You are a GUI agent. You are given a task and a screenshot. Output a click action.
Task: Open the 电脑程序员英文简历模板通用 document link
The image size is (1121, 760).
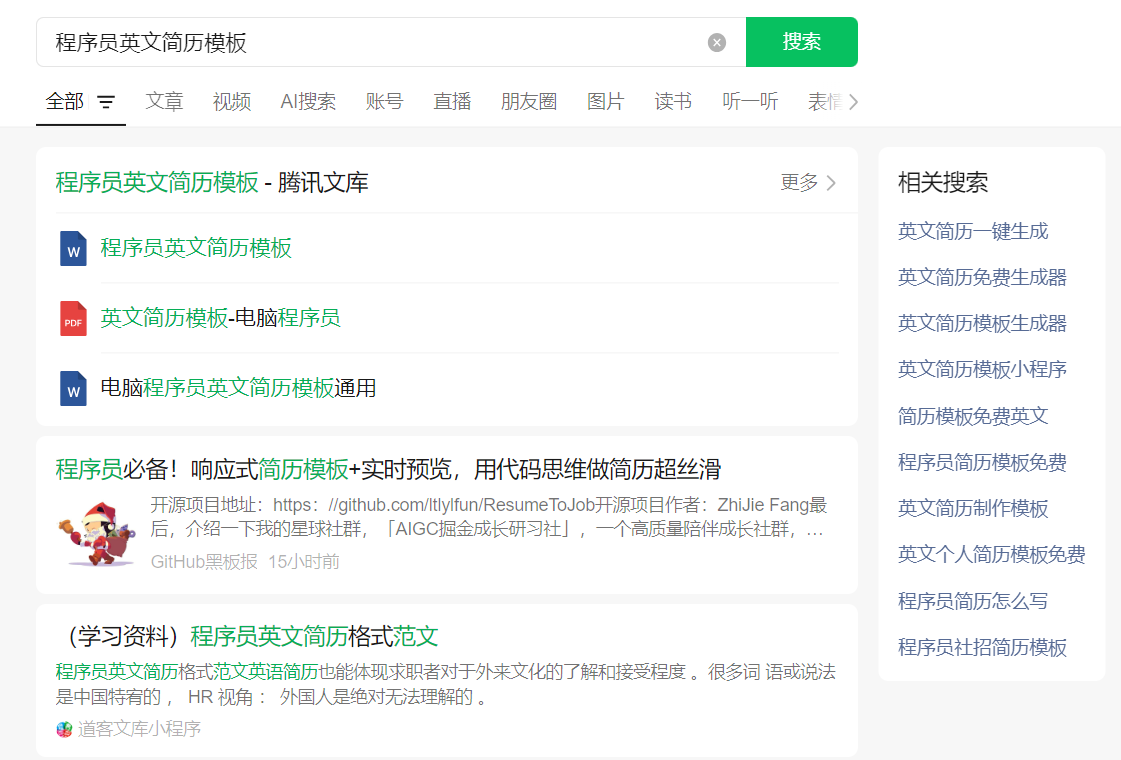[x=238, y=388]
